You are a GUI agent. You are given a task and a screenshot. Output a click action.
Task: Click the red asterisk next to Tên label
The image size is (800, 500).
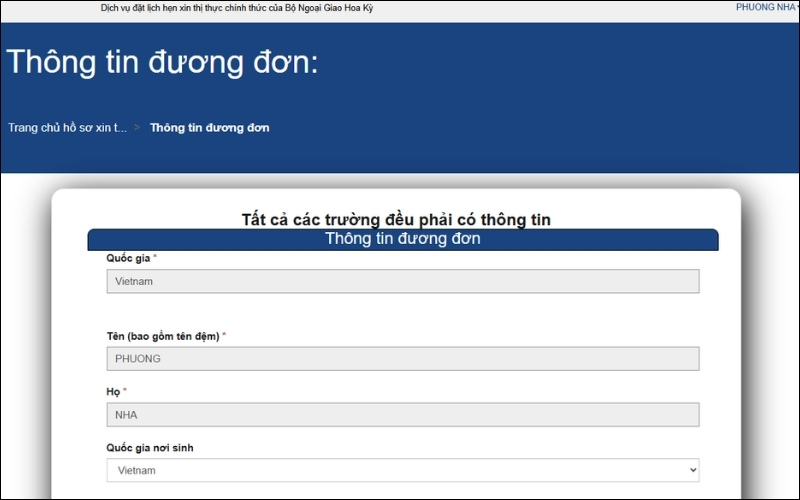(x=224, y=336)
